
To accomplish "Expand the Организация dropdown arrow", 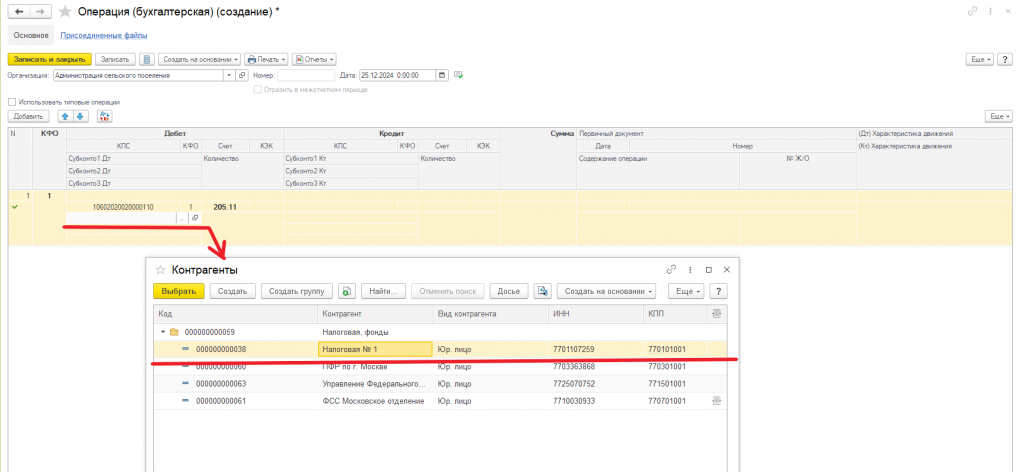I will click(229, 75).
